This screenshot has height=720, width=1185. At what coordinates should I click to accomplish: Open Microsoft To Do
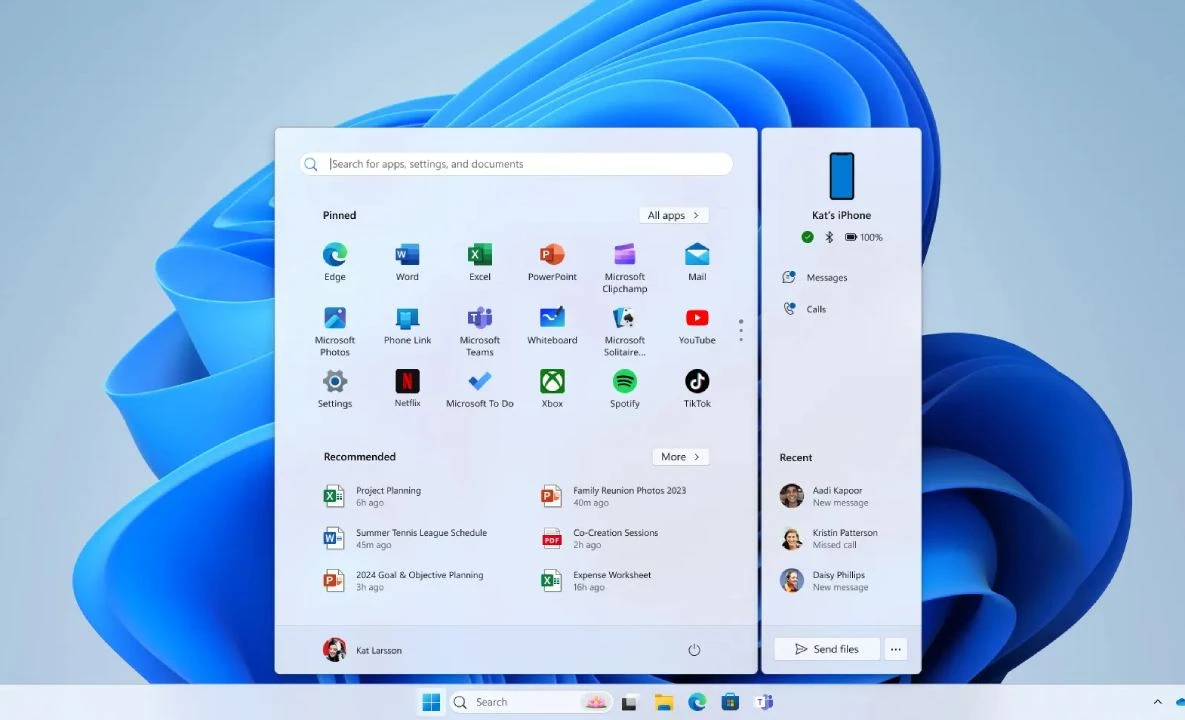(480, 388)
